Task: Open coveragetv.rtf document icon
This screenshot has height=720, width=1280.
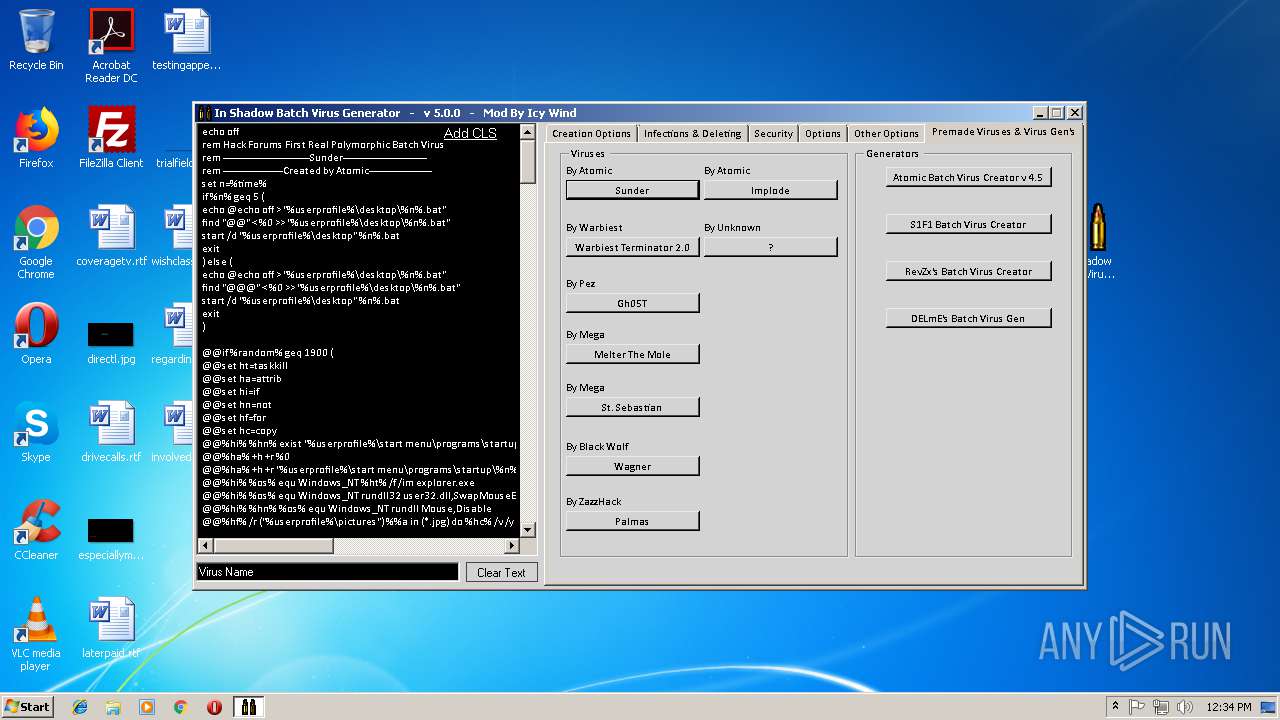Action: pyautogui.click(x=111, y=236)
